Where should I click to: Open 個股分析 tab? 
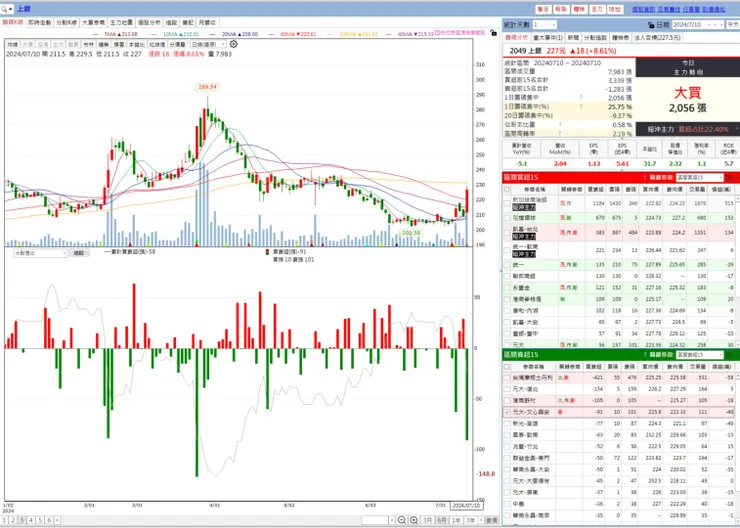[149, 22]
